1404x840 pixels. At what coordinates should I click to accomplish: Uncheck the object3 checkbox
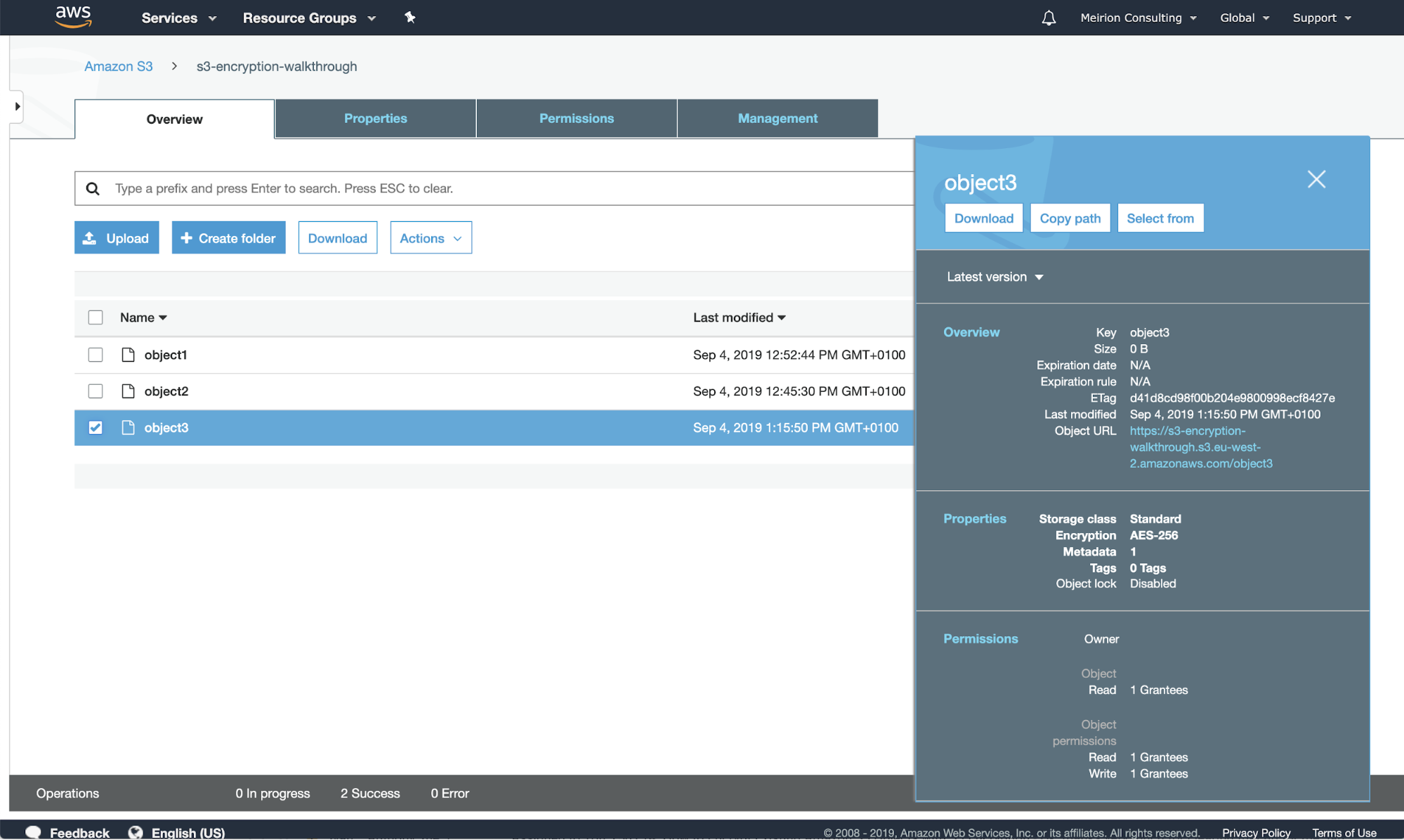tap(96, 428)
